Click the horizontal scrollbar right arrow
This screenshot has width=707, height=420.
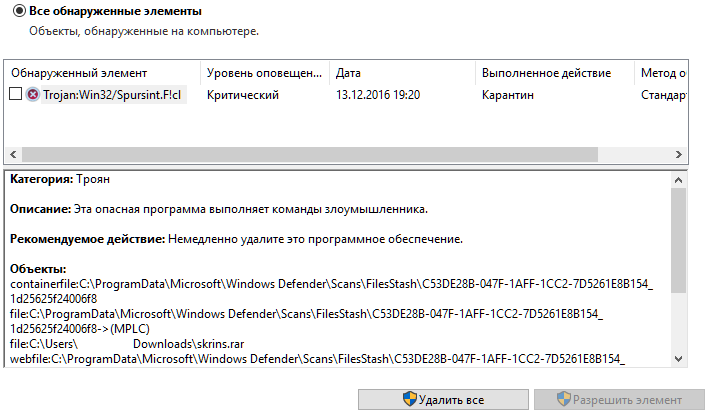pyautogui.click(x=679, y=154)
